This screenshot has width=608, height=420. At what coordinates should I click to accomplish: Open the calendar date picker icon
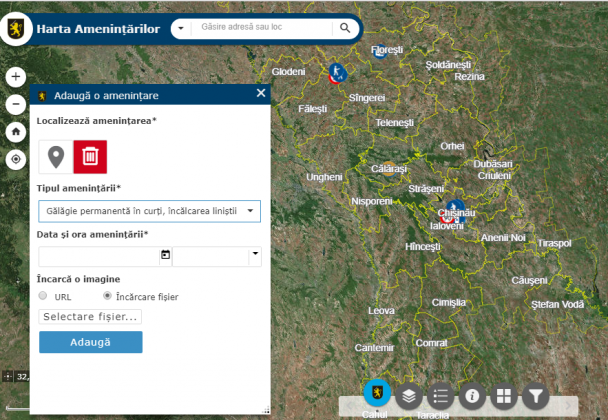coord(166,255)
